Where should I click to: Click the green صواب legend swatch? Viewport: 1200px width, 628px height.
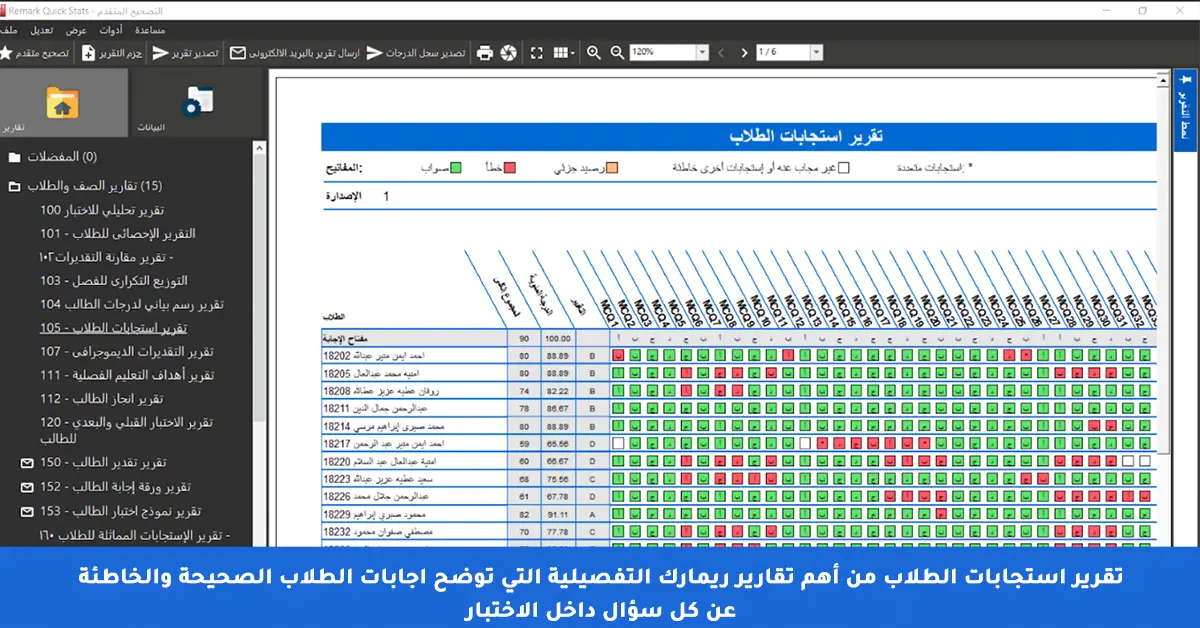coord(456,166)
